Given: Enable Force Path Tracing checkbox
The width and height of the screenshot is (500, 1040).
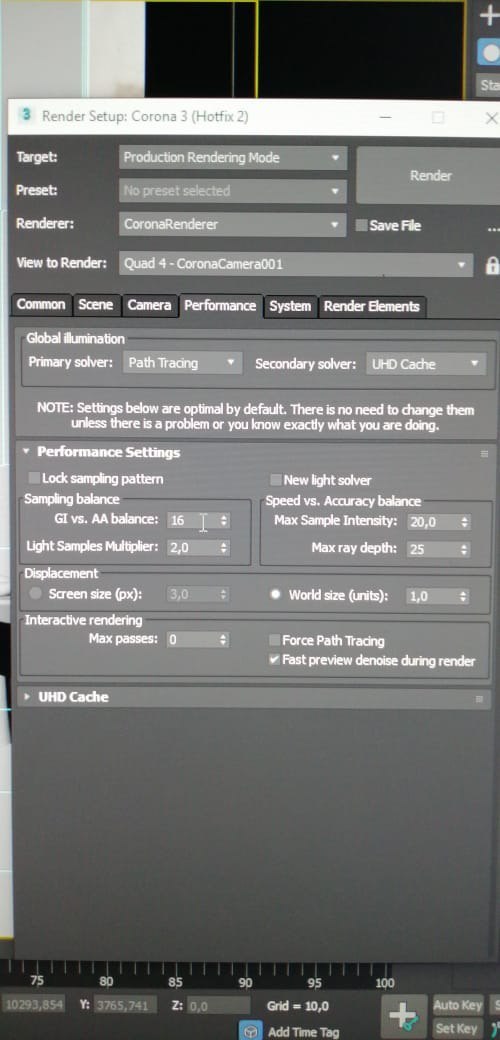Looking at the screenshot, I should tap(274, 640).
